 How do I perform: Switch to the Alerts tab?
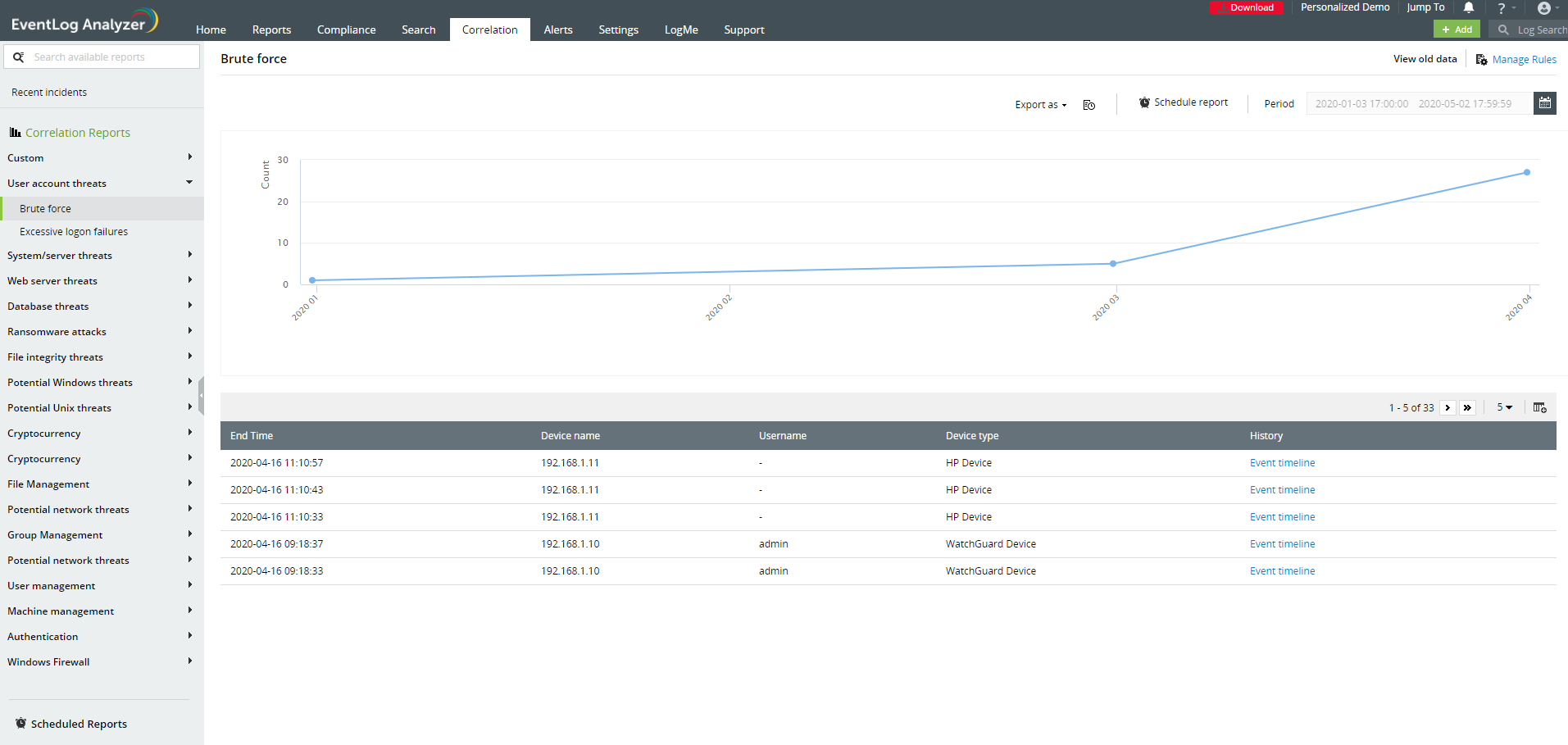(557, 30)
